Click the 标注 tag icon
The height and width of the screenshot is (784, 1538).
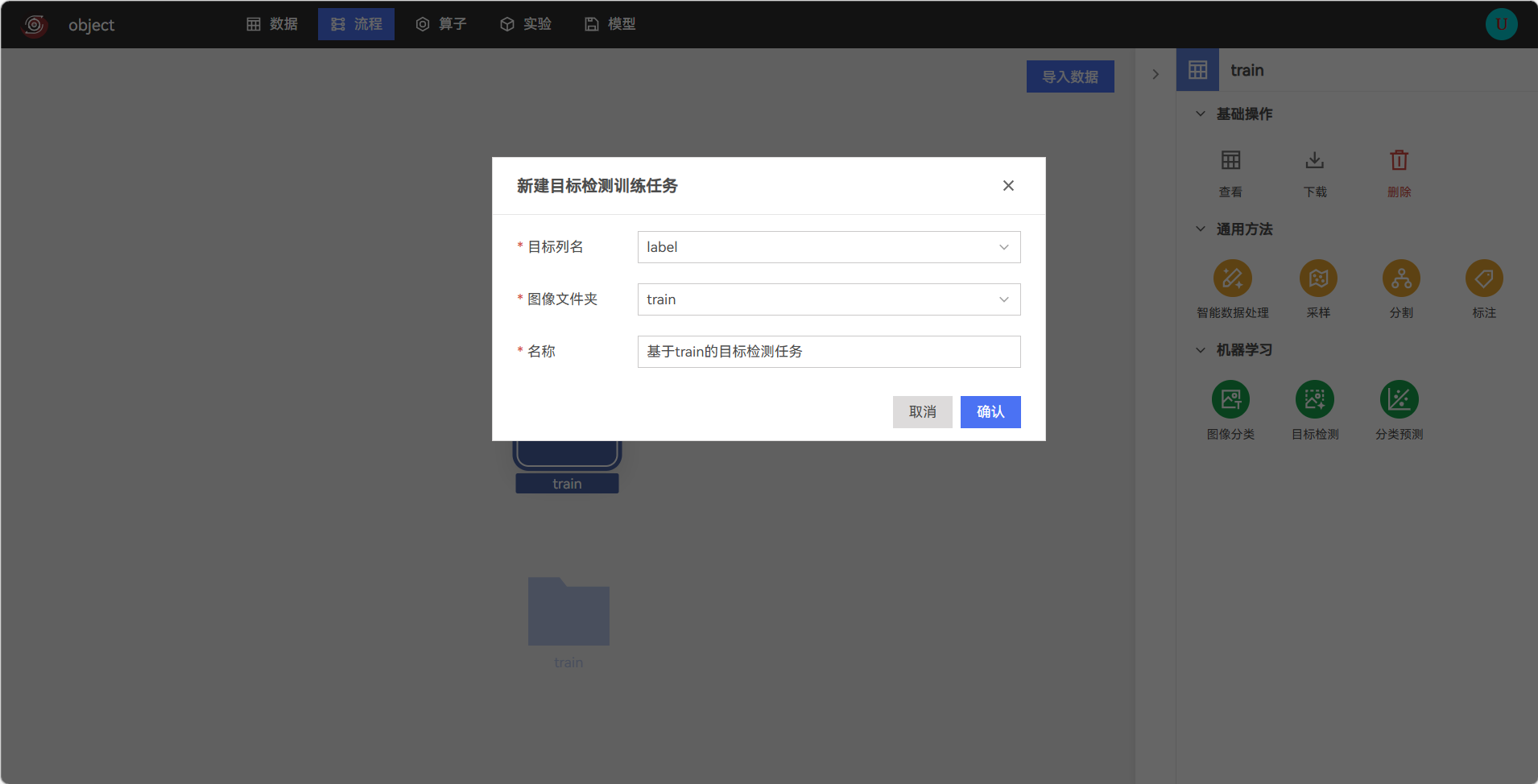tap(1484, 279)
